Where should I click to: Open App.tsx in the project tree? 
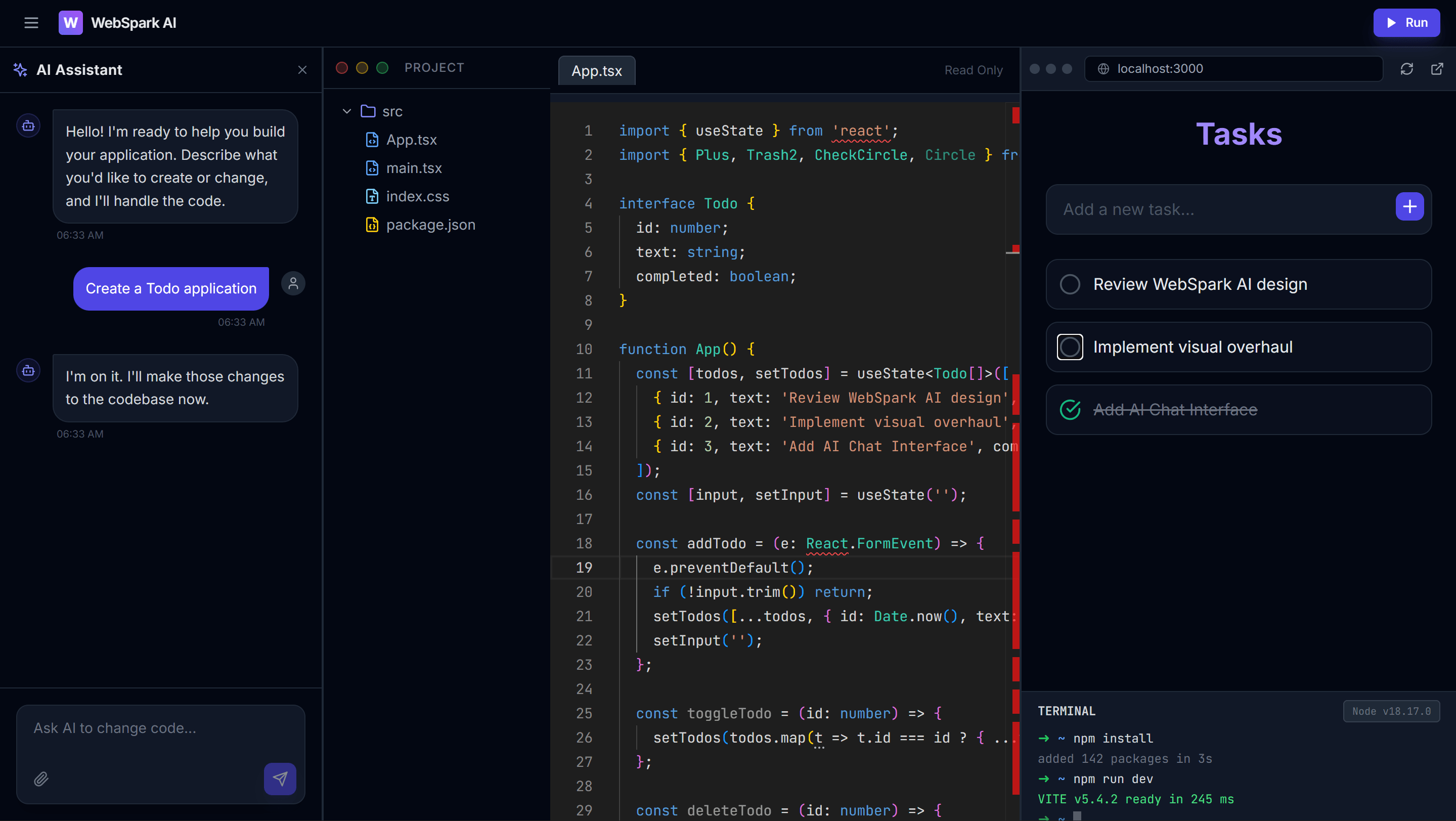[411, 140]
